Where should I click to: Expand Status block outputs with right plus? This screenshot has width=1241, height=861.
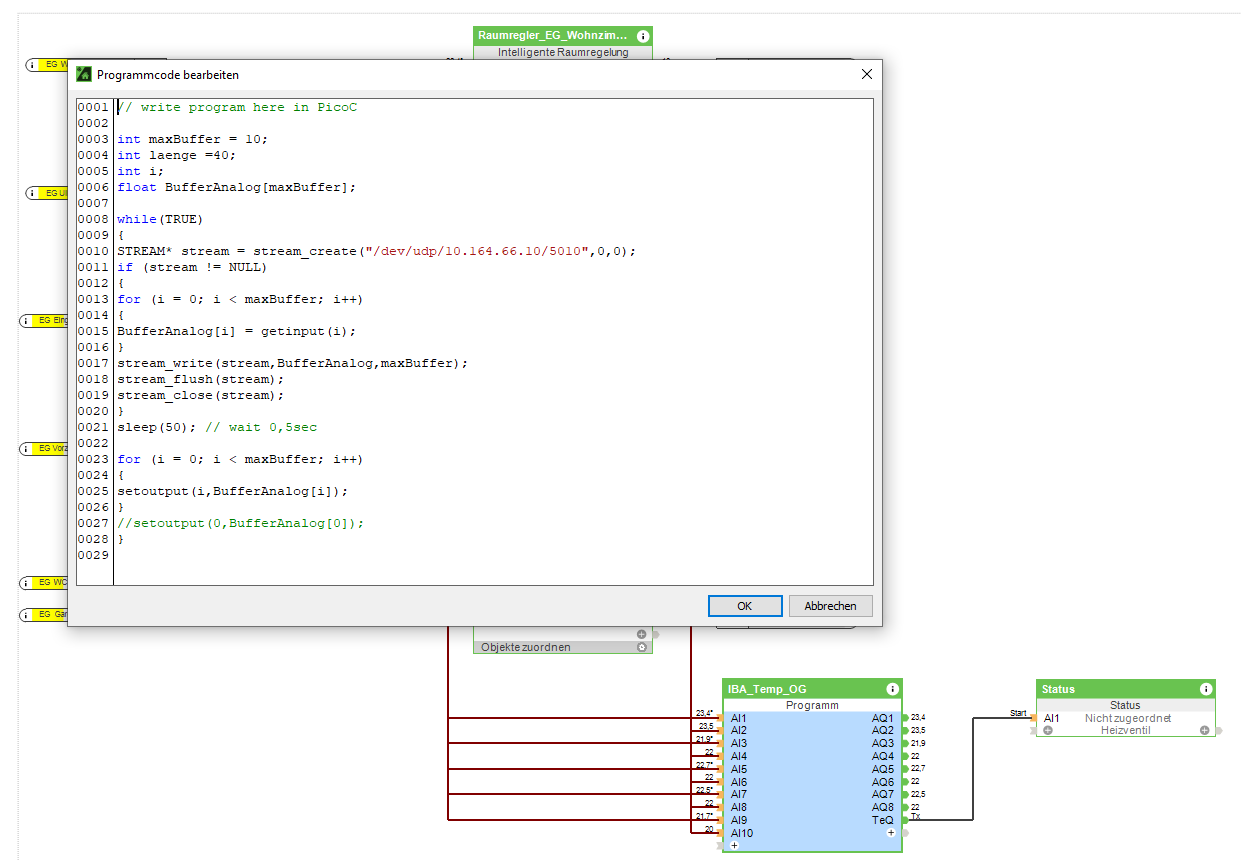(1205, 731)
